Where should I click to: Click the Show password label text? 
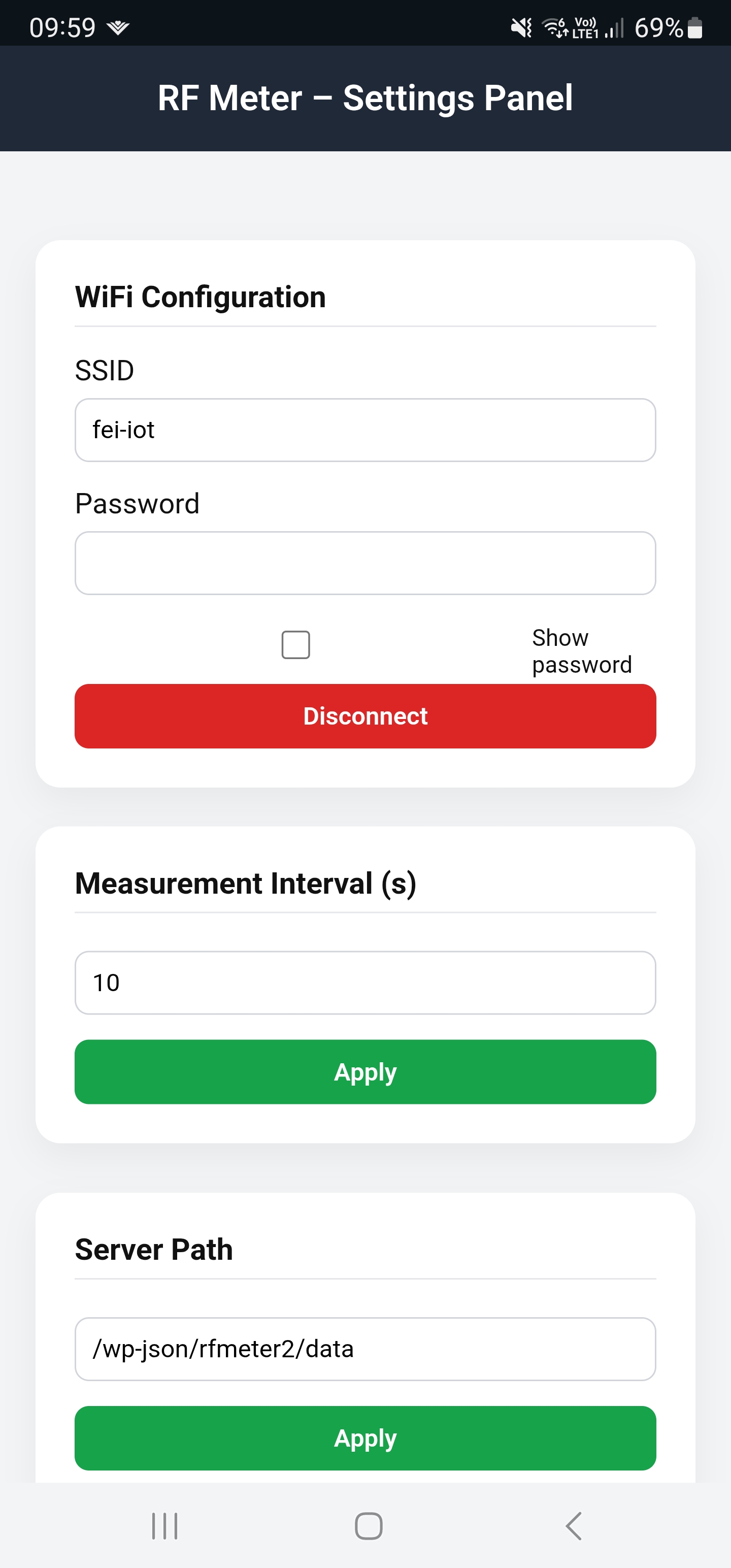point(582,650)
